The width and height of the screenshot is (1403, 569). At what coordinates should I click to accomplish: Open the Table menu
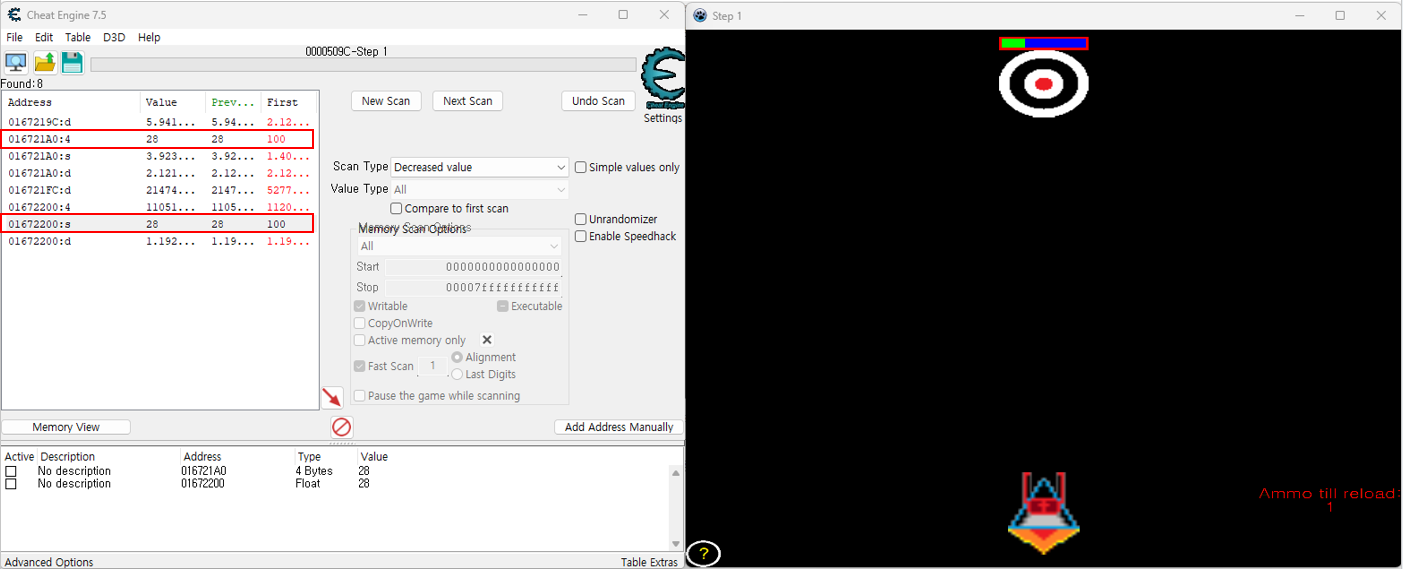(78, 37)
